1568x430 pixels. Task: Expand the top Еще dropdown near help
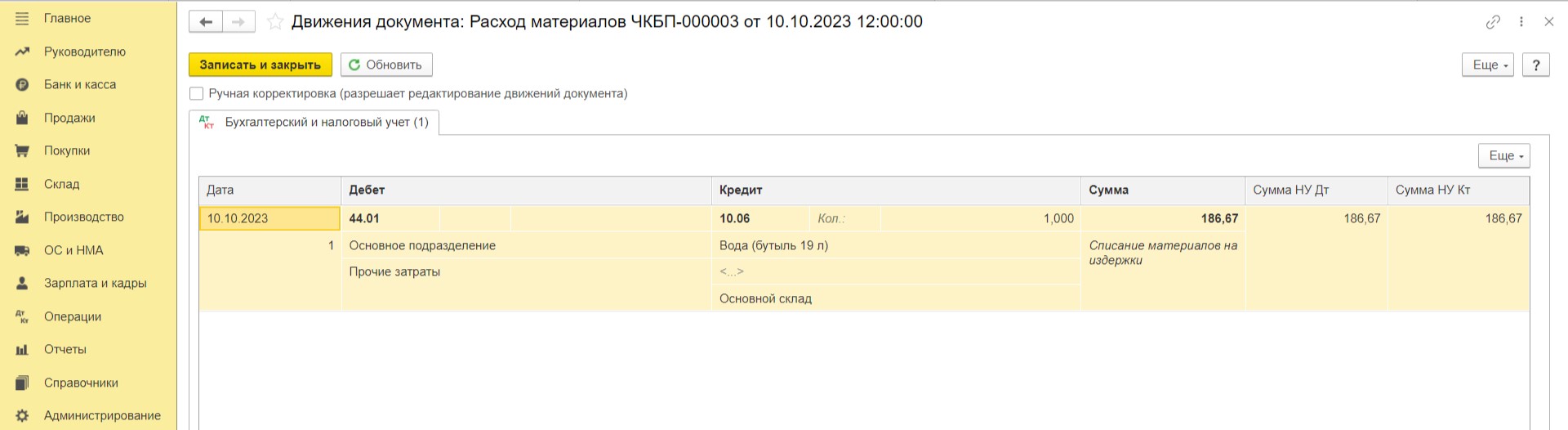pyautogui.click(x=1488, y=65)
